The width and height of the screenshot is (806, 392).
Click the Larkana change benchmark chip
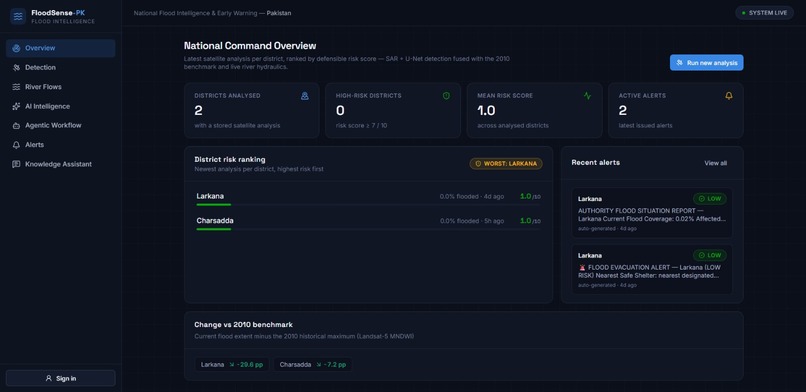pyautogui.click(x=232, y=365)
